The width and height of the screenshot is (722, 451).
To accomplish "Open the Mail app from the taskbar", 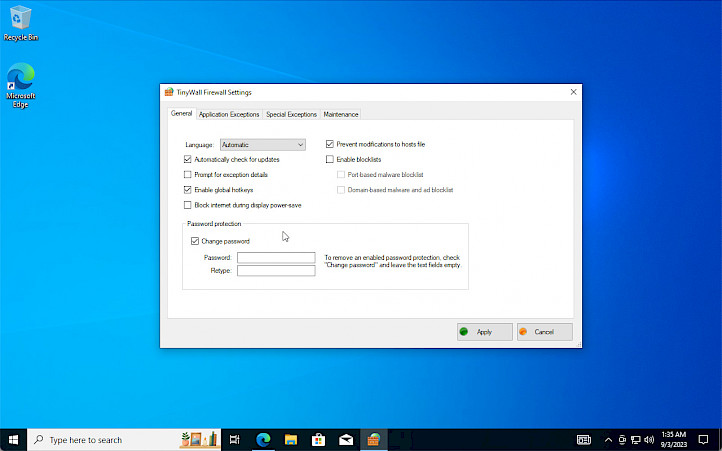I will coord(346,439).
